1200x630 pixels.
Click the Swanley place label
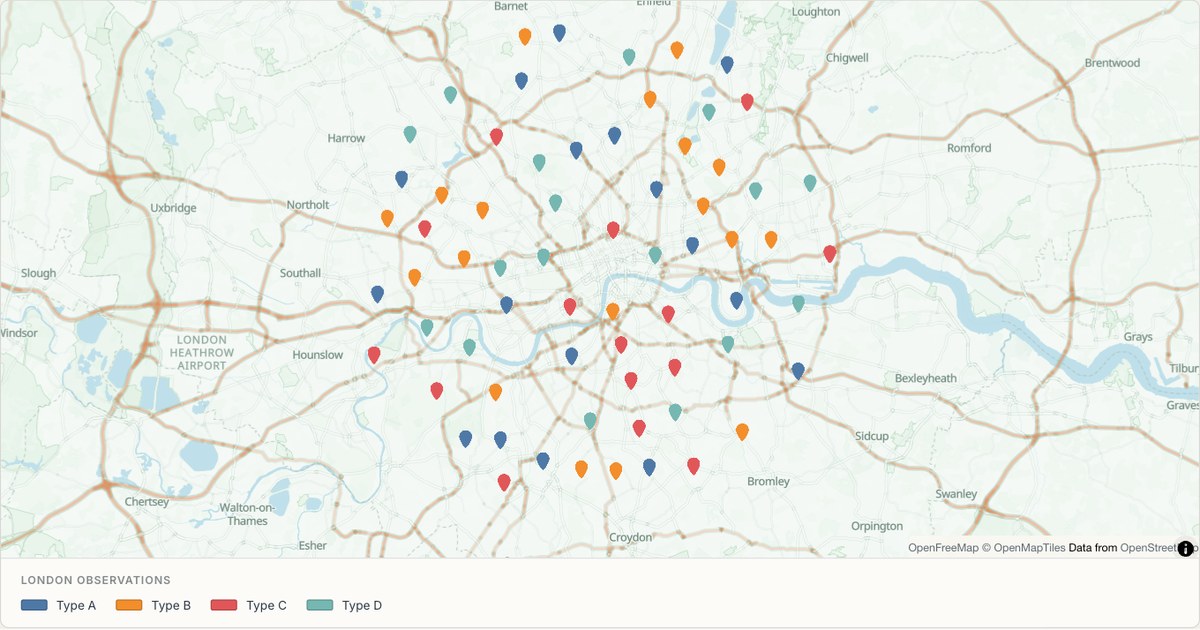coord(956,494)
